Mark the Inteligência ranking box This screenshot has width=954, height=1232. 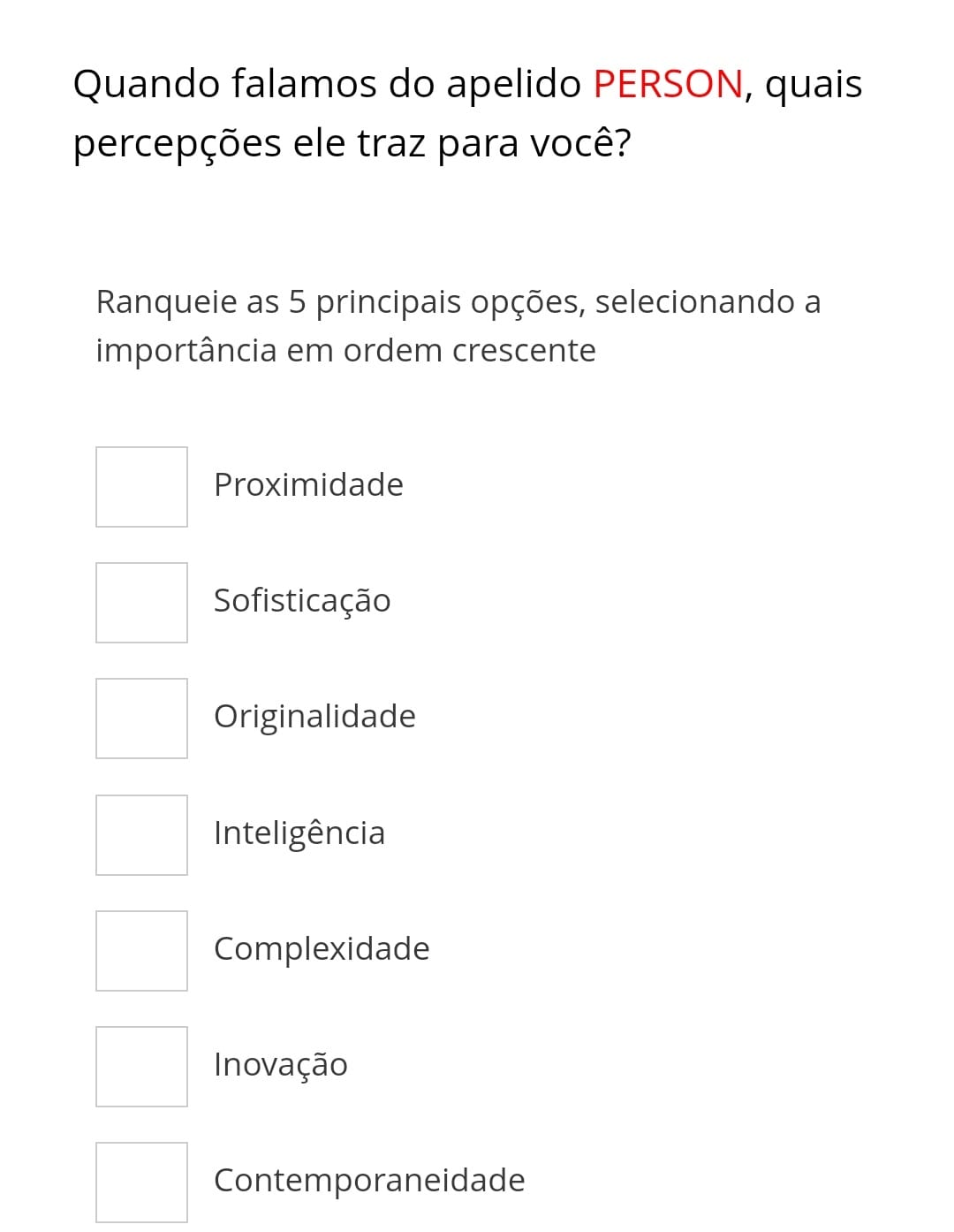click(x=141, y=835)
